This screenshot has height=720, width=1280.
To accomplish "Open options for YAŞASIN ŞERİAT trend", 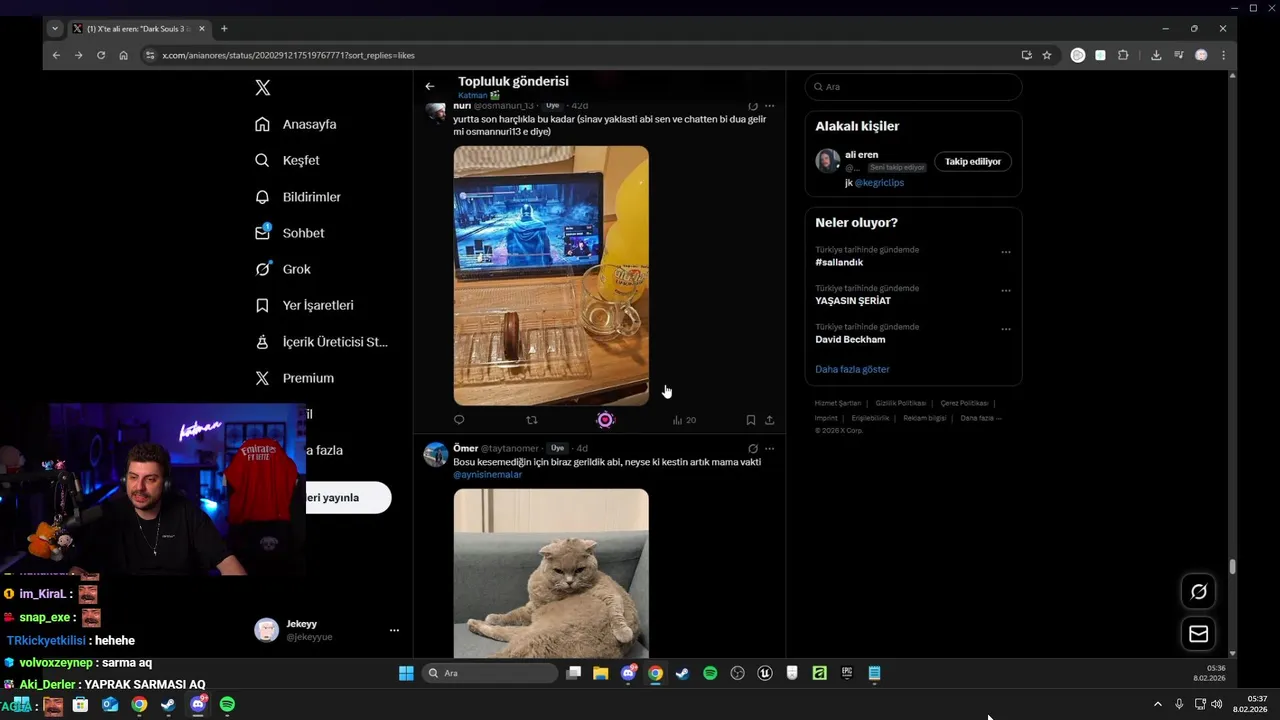I will click(1006, 290).
